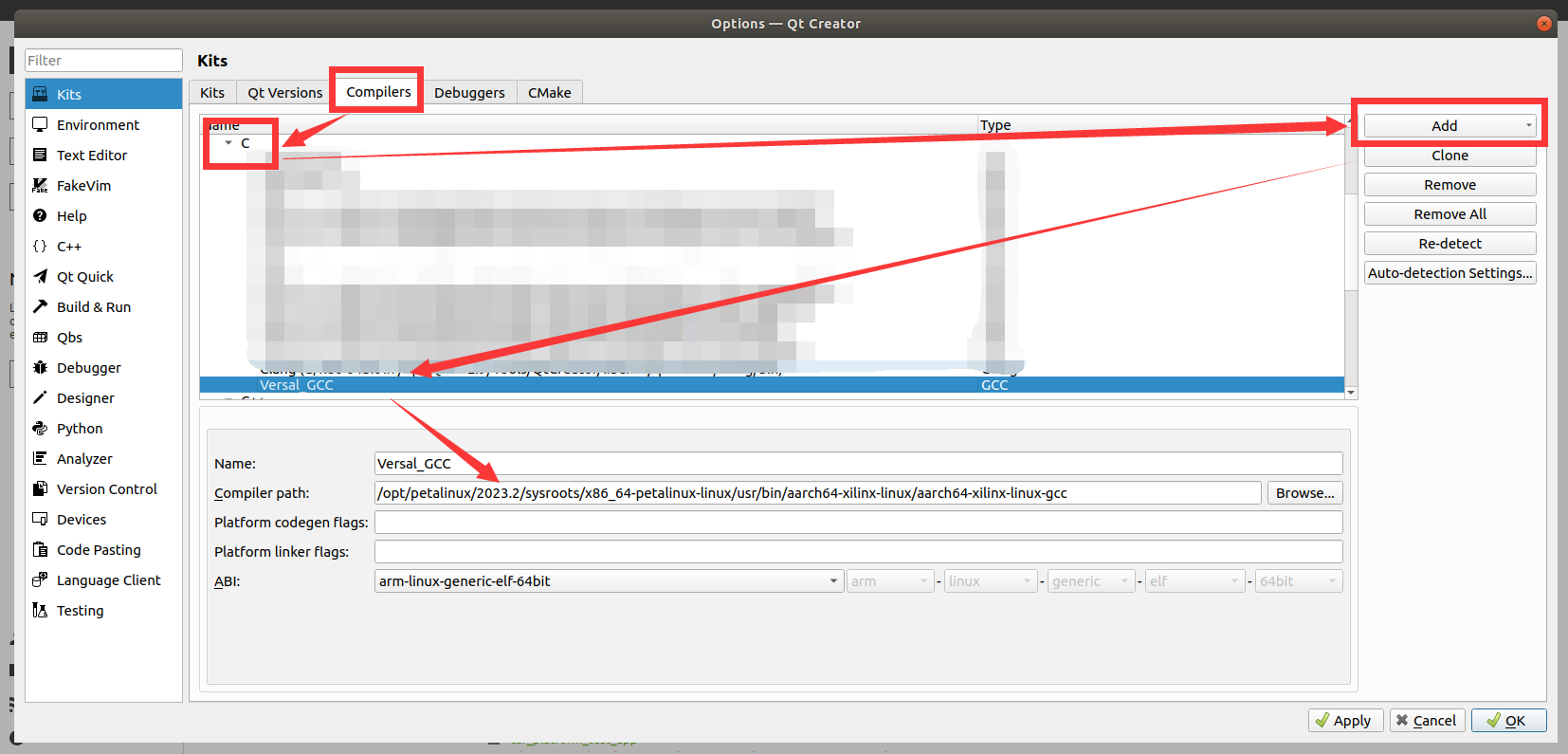The width and height of the screenshot is (1568, 754).
Task: Open the Add compiler dropdown arrow
Action: 1528,126
